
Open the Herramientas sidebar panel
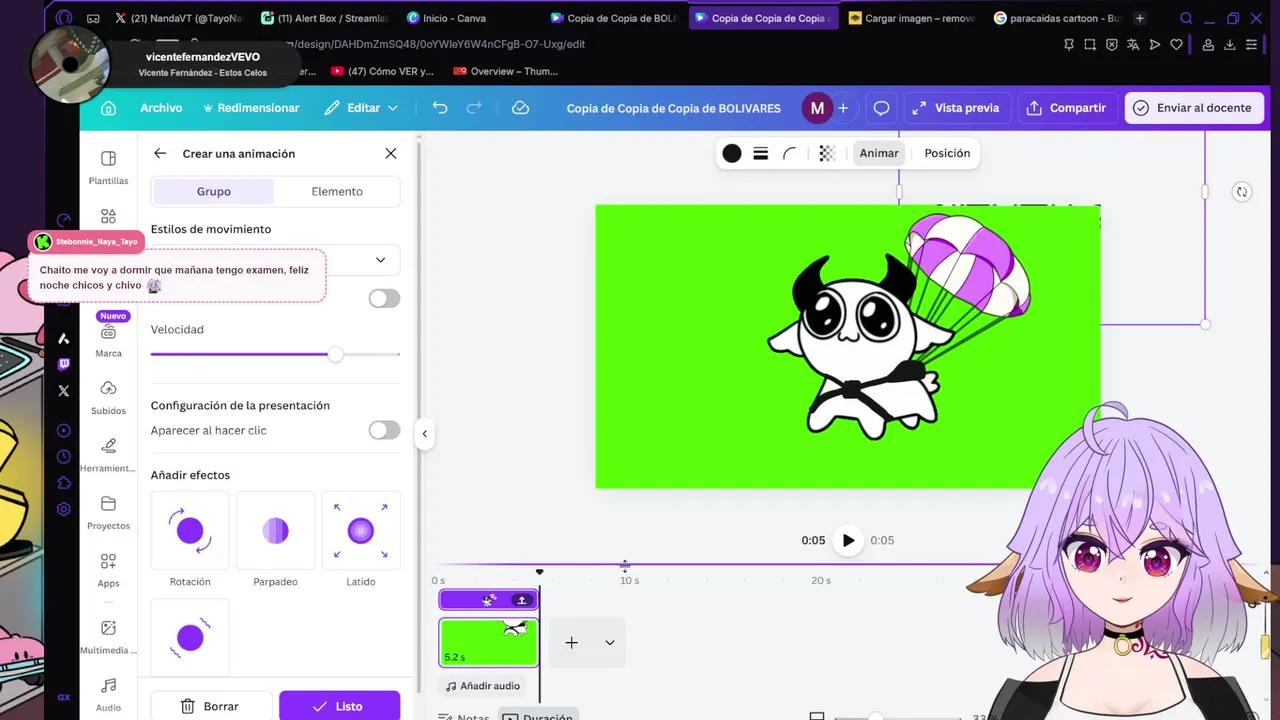[x=108, y=454]
